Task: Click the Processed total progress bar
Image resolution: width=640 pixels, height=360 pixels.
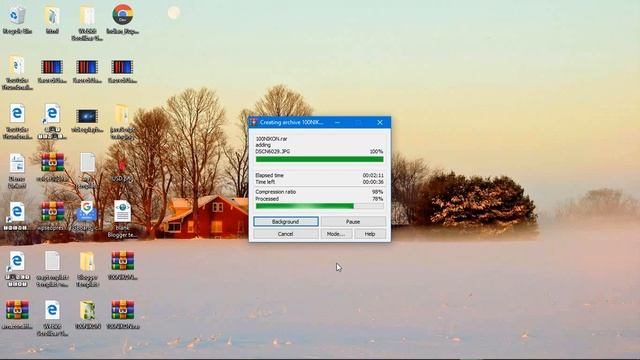Action: coord(320,206)
